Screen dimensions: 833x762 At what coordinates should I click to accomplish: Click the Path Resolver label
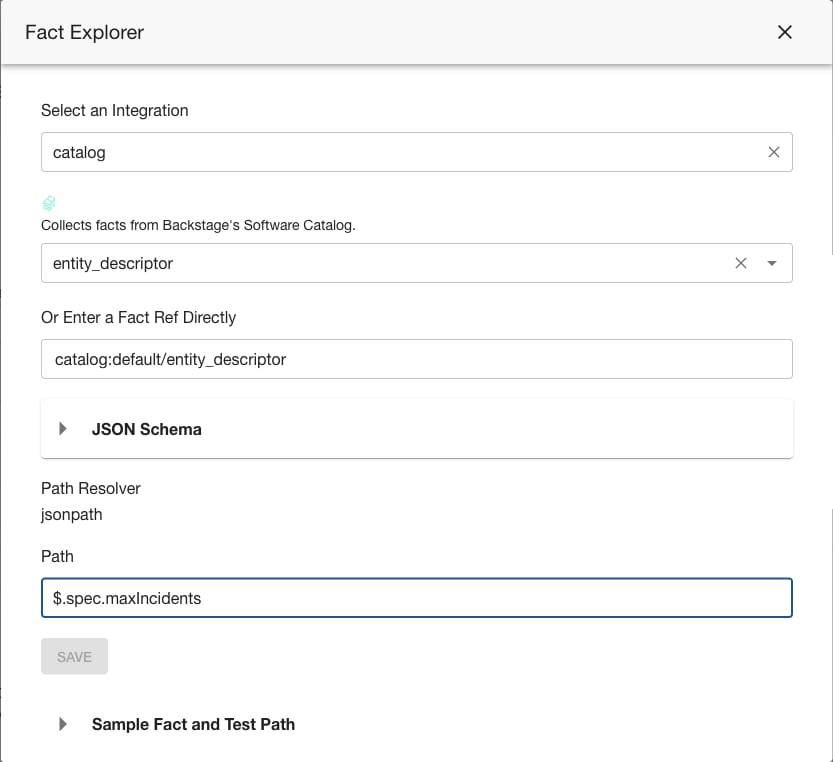(x=91, y=488)
